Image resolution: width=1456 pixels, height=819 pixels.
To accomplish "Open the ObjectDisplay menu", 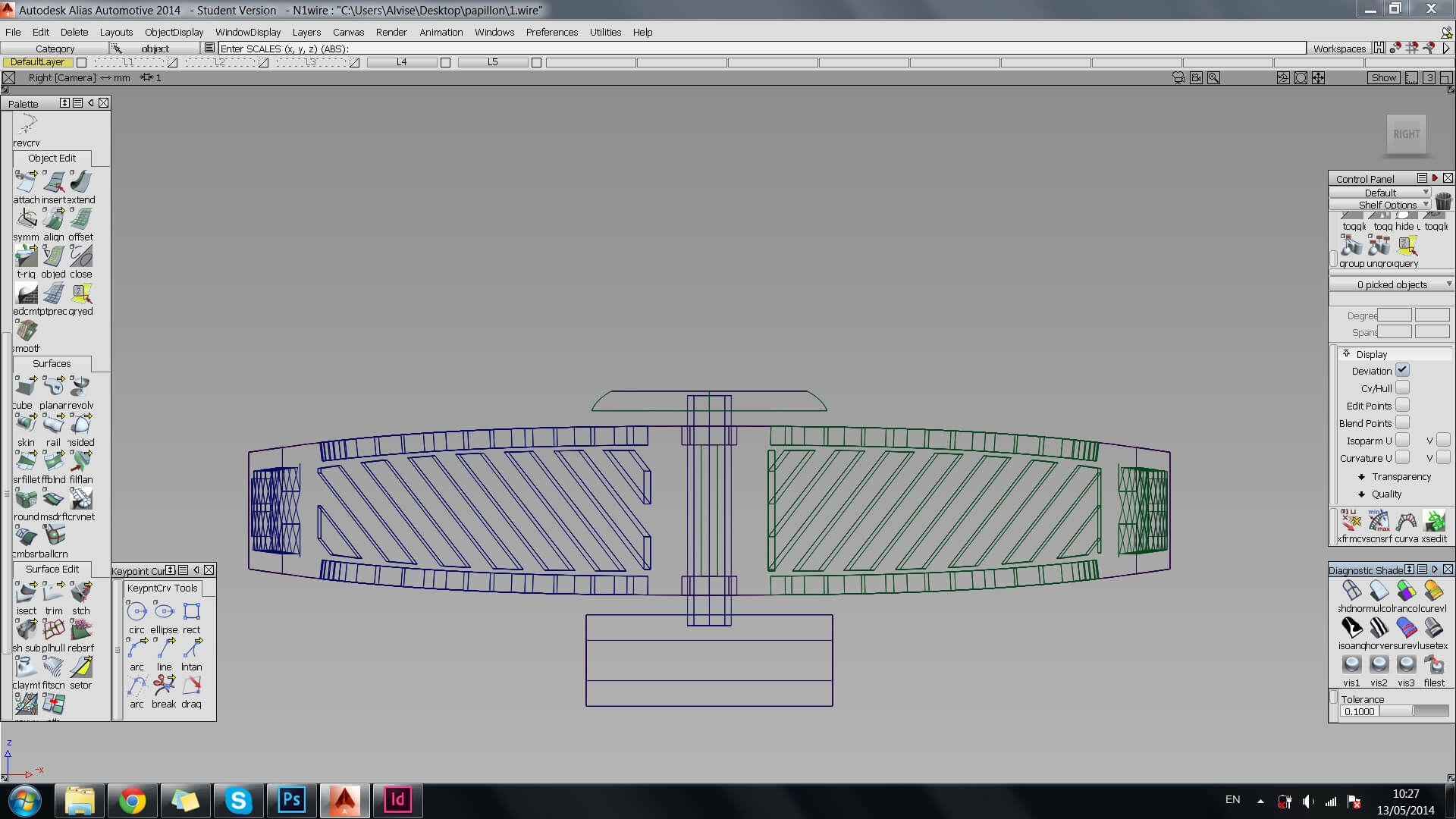I will [174, 32].
